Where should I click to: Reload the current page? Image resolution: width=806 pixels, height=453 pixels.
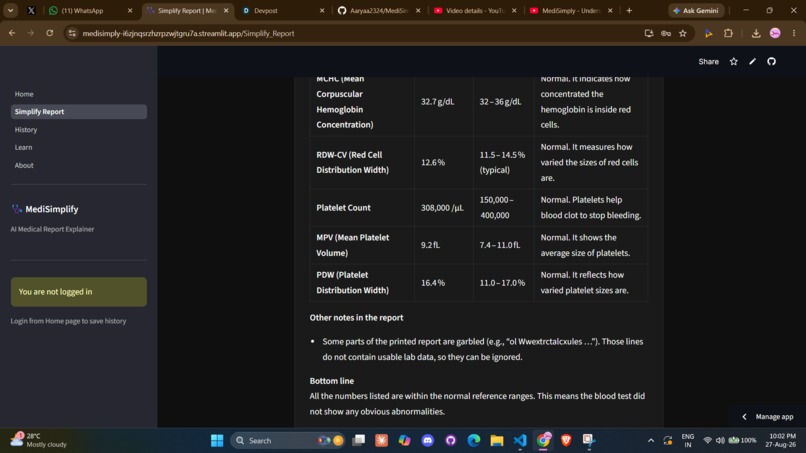50,33
